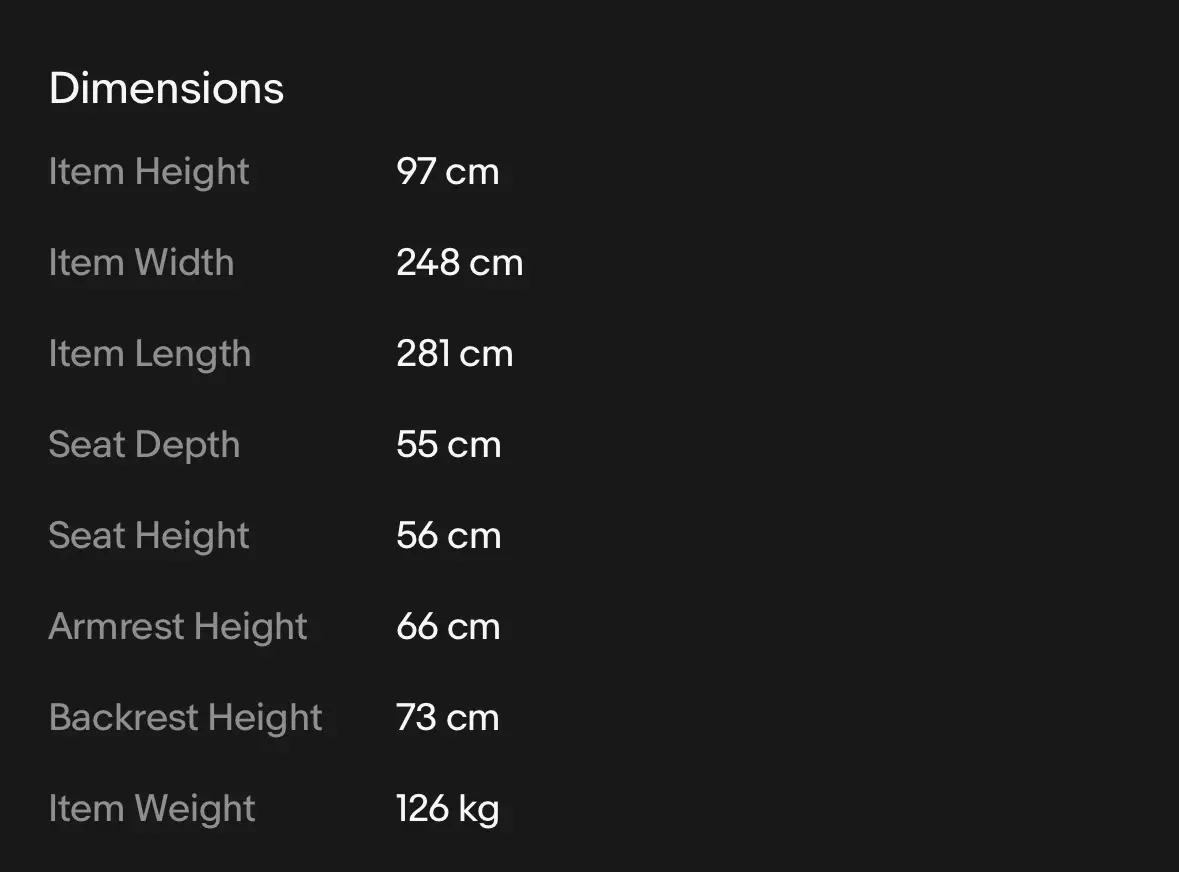Select the 66 cm armrest value

(x=448, y=627)
